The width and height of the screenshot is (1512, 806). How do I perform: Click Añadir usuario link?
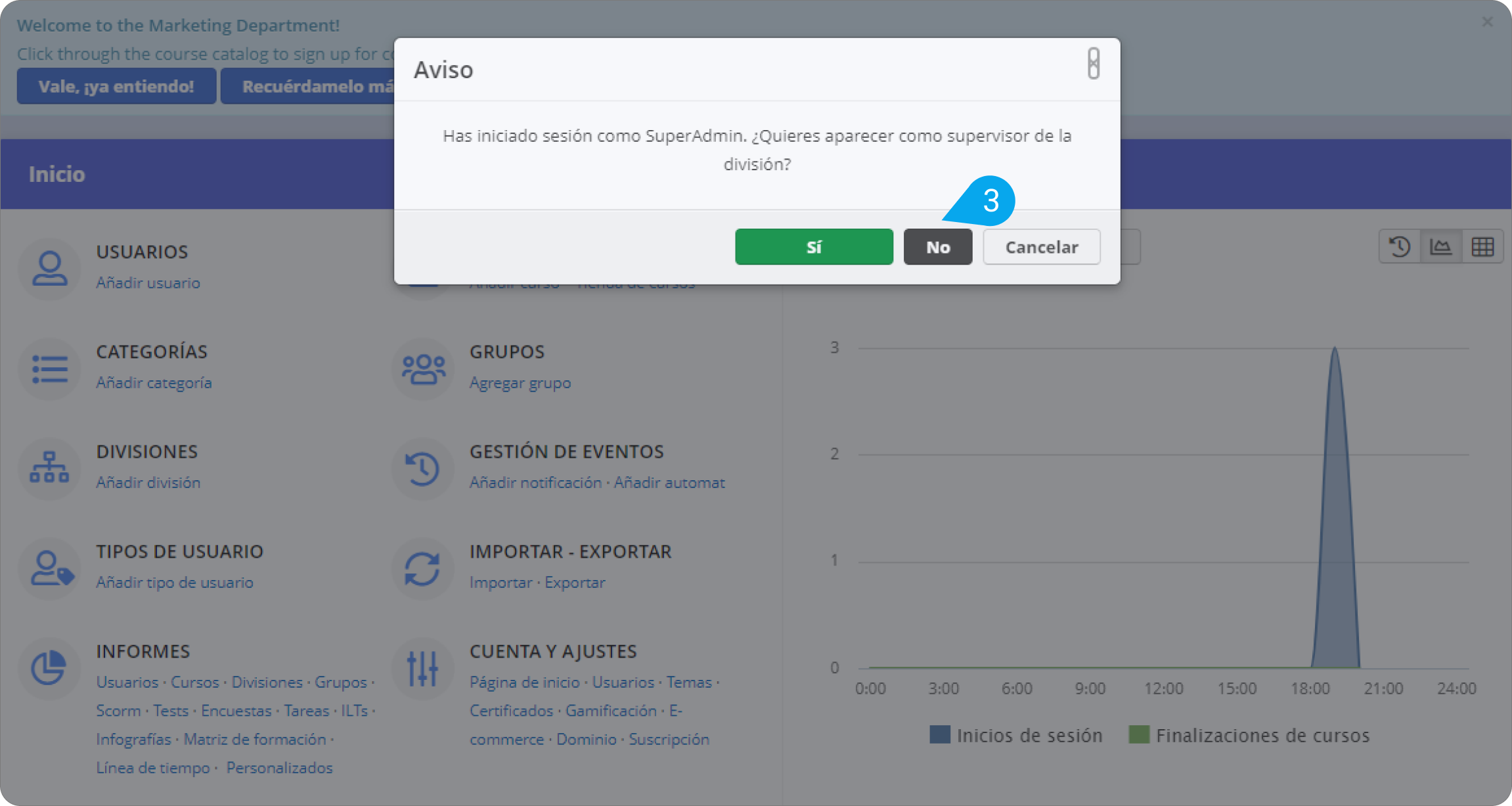pyautogui.click(x=148, y=282)
